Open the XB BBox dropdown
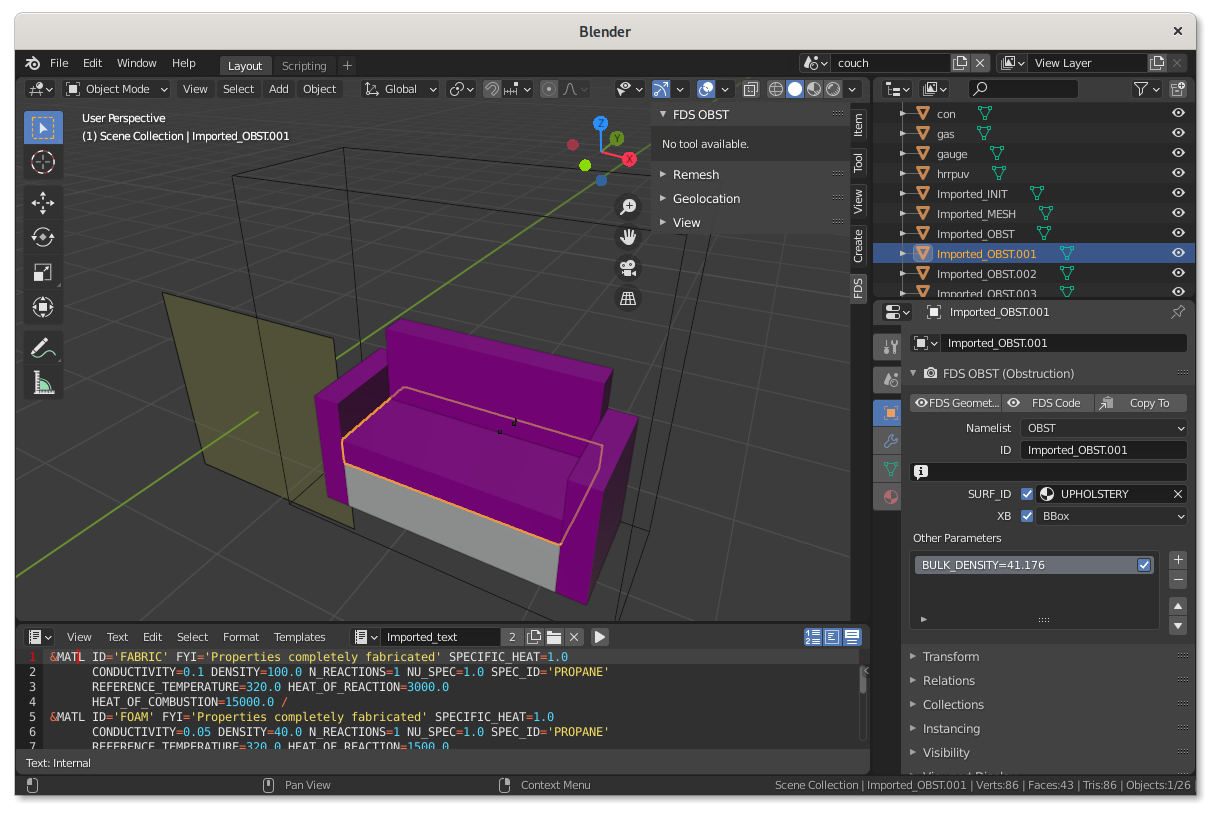This screenshot has height=814, width=1215. coord(1112,517)
